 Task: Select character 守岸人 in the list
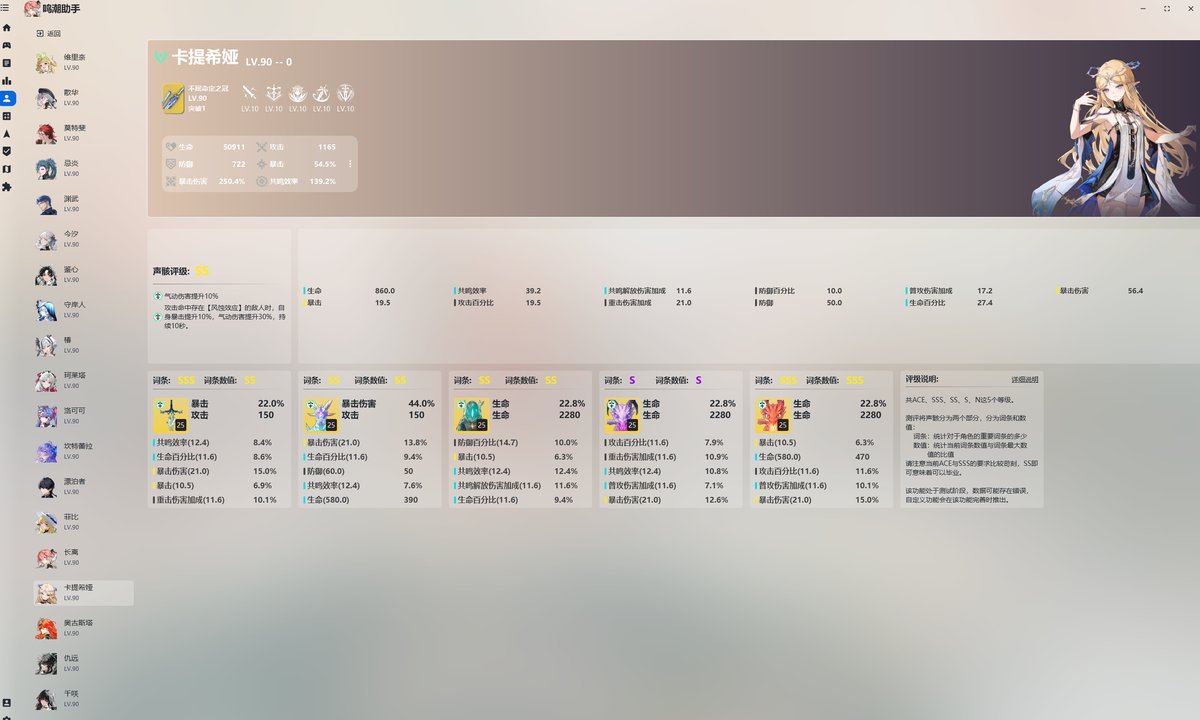83,310
